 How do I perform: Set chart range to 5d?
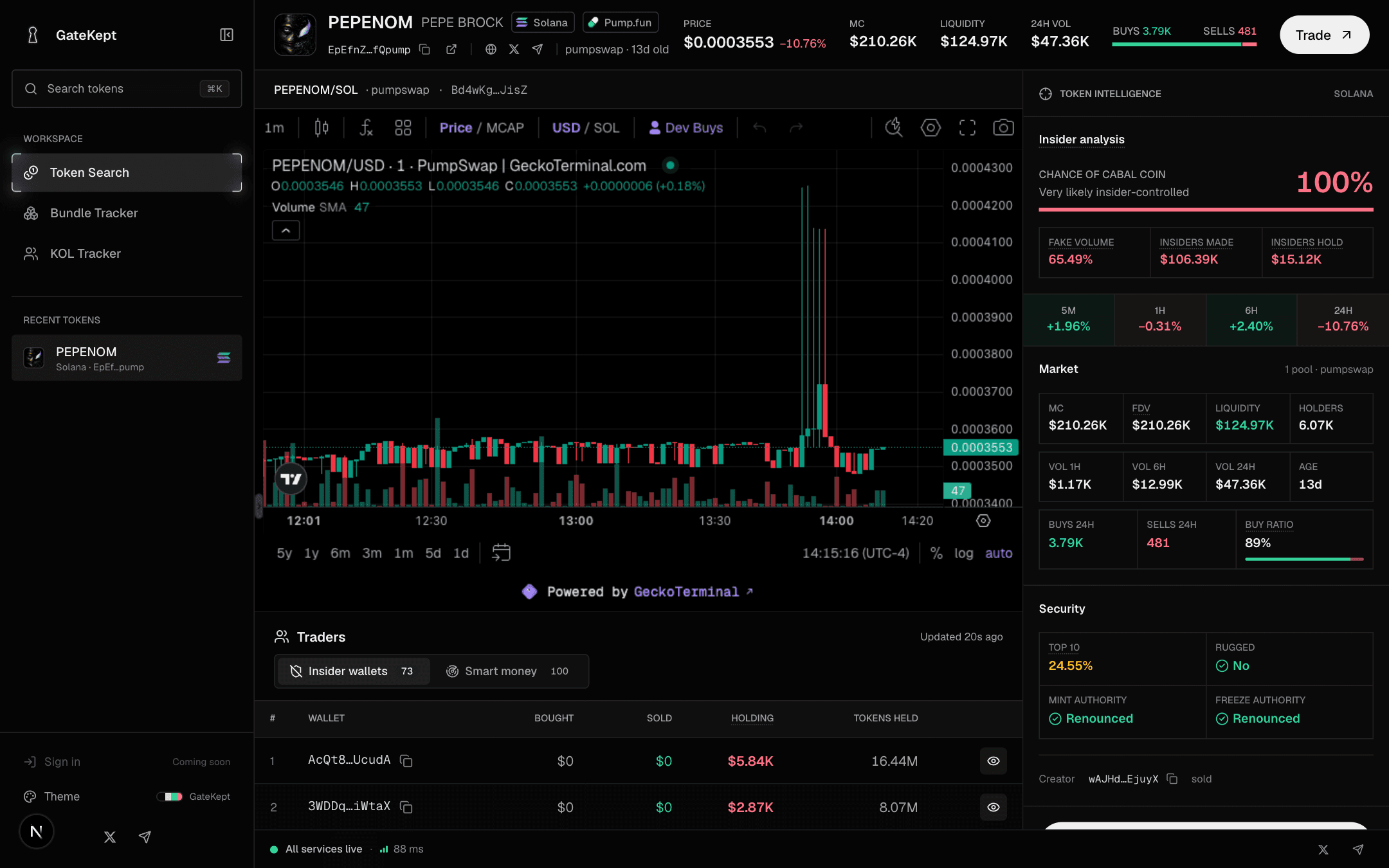tap(433, 553)
